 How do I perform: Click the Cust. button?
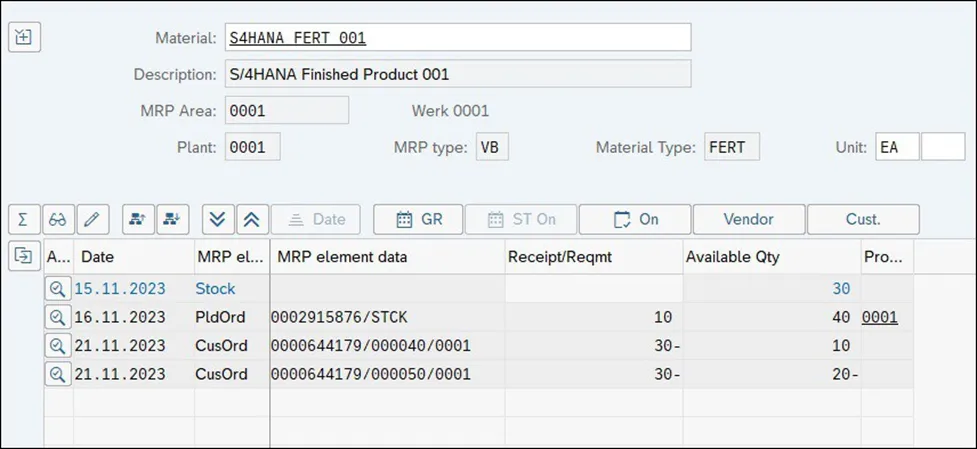(x=862, y=219)
